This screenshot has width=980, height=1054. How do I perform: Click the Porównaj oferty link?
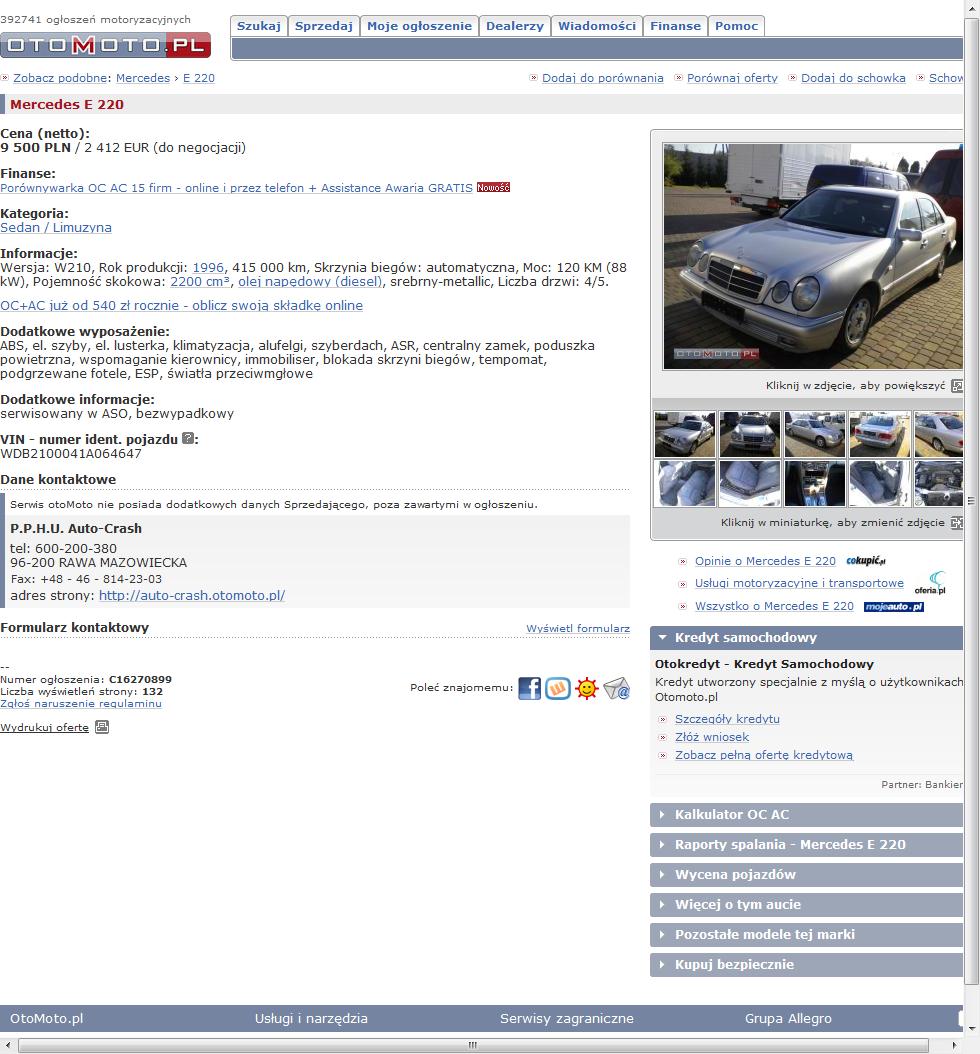[x=732, y=78]
